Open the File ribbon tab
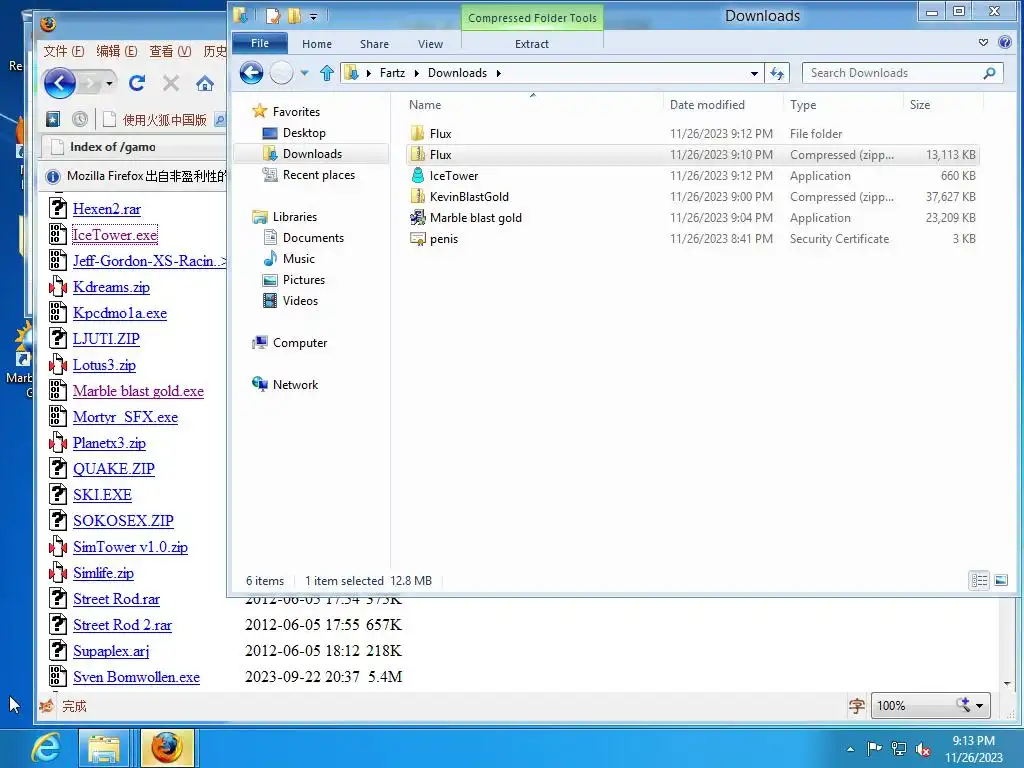This screenshot has height=768, width=1024. pyautogui.click(x=260, y=43)
